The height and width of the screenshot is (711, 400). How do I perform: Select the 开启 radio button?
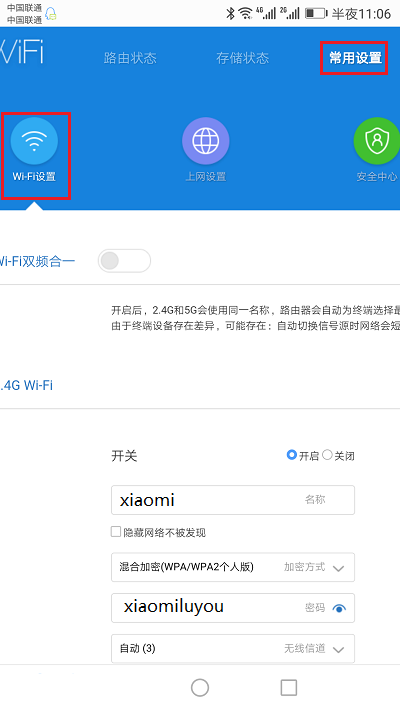(292, 455)
